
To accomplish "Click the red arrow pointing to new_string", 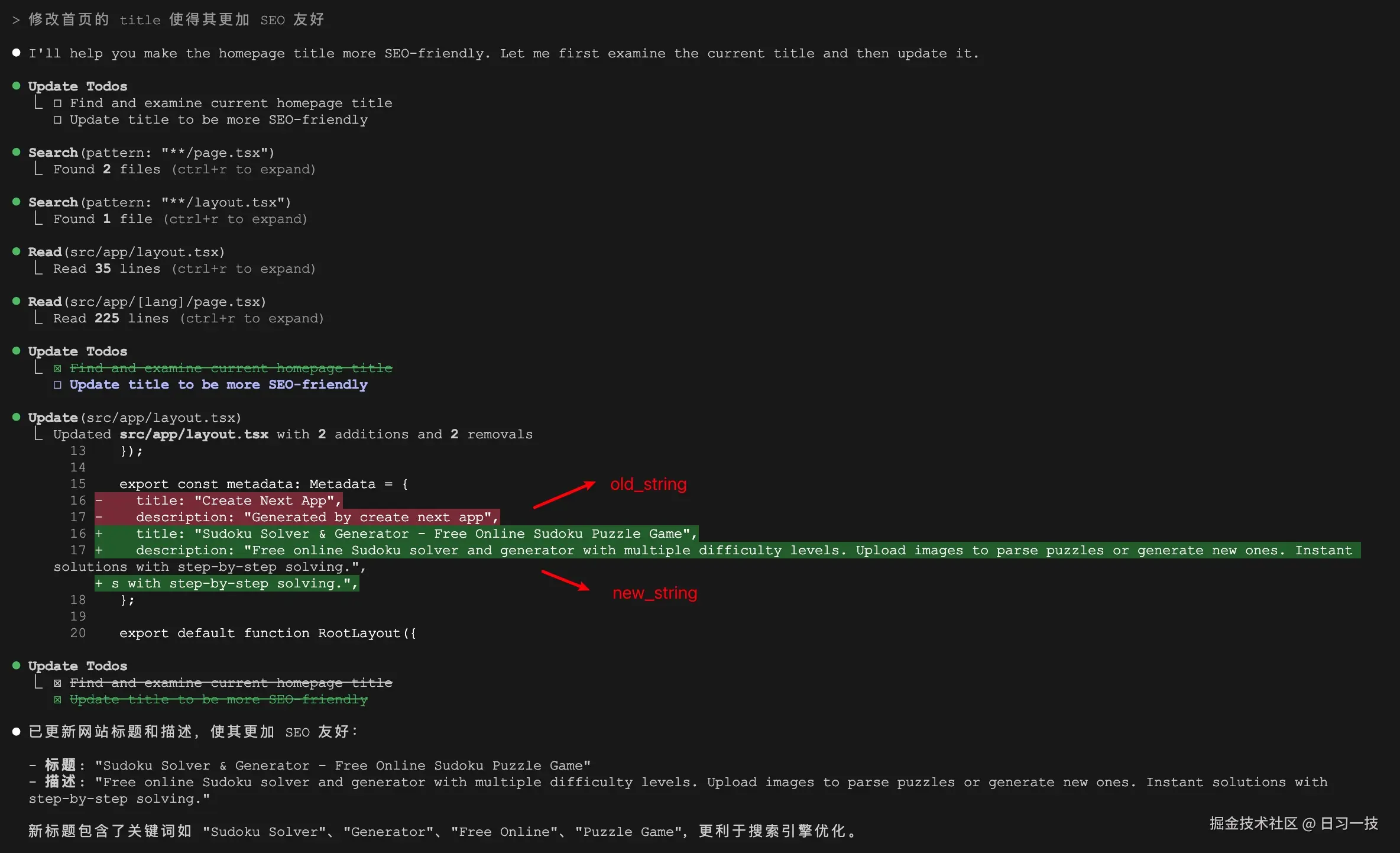I will (565, 580).
